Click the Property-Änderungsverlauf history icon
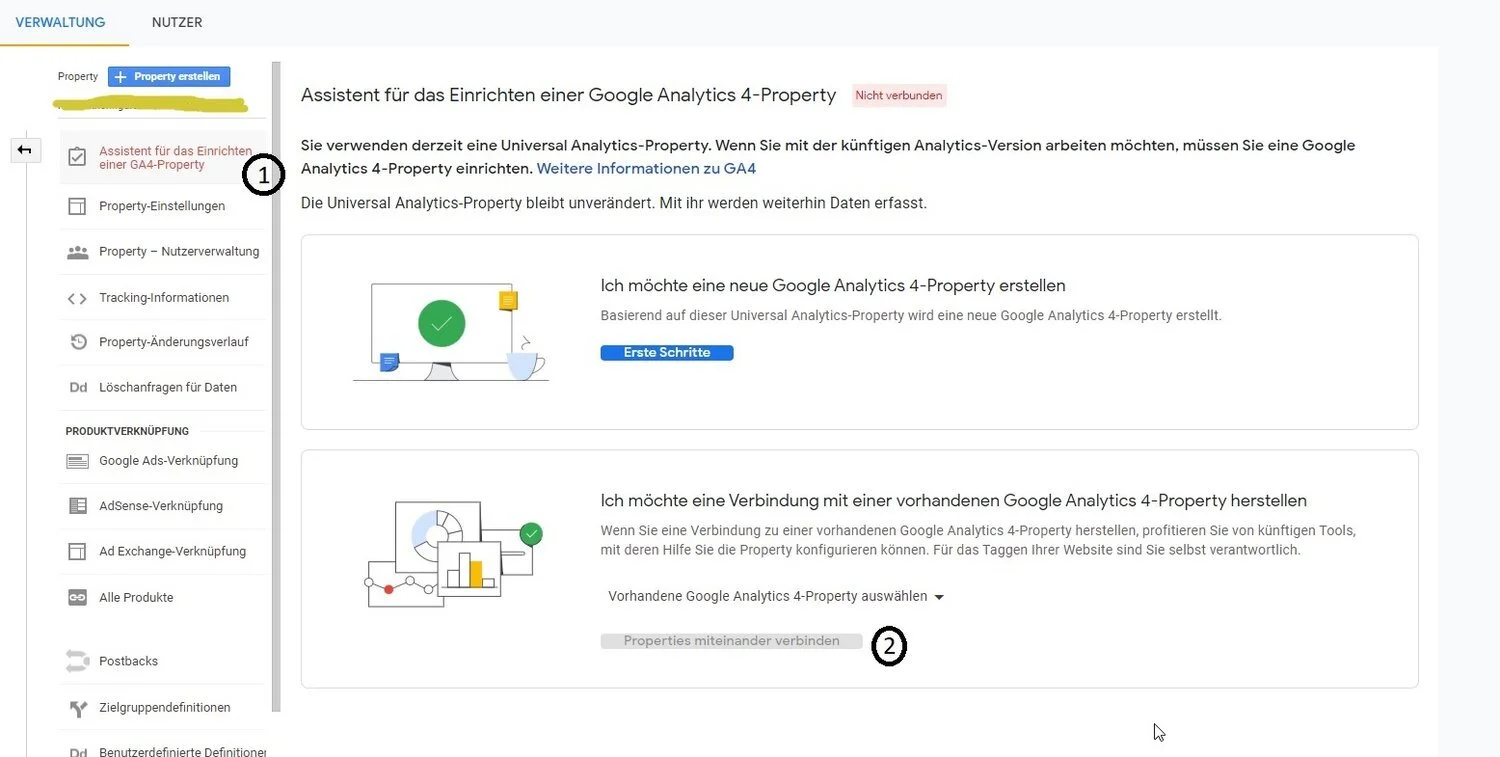Screen dimensions: 1500x757 [x=78, y=342]
